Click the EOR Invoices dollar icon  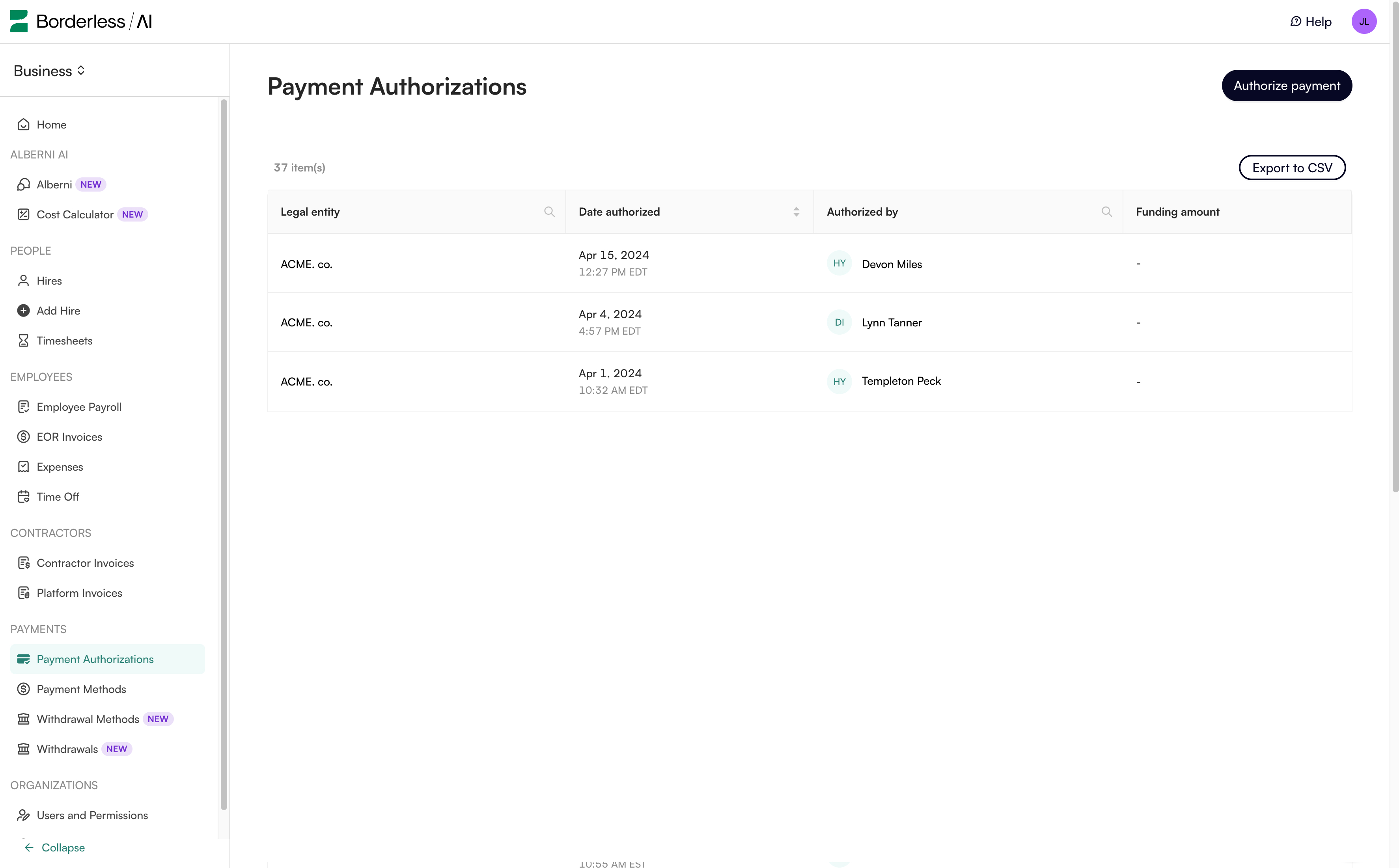[24, 436]
